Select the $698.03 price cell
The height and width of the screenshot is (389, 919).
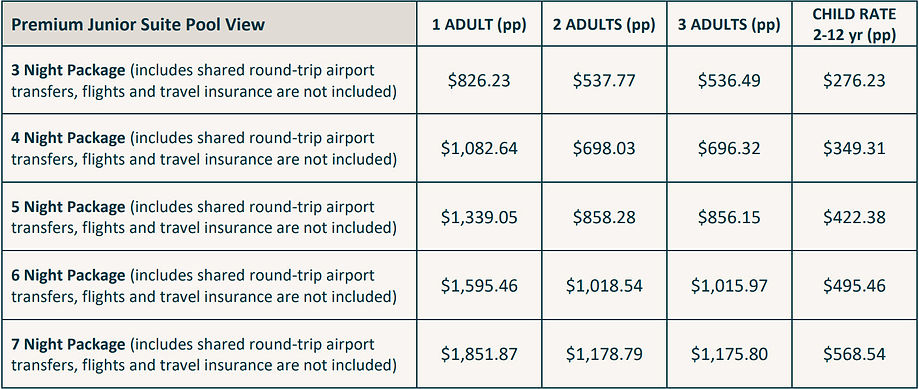604,148
